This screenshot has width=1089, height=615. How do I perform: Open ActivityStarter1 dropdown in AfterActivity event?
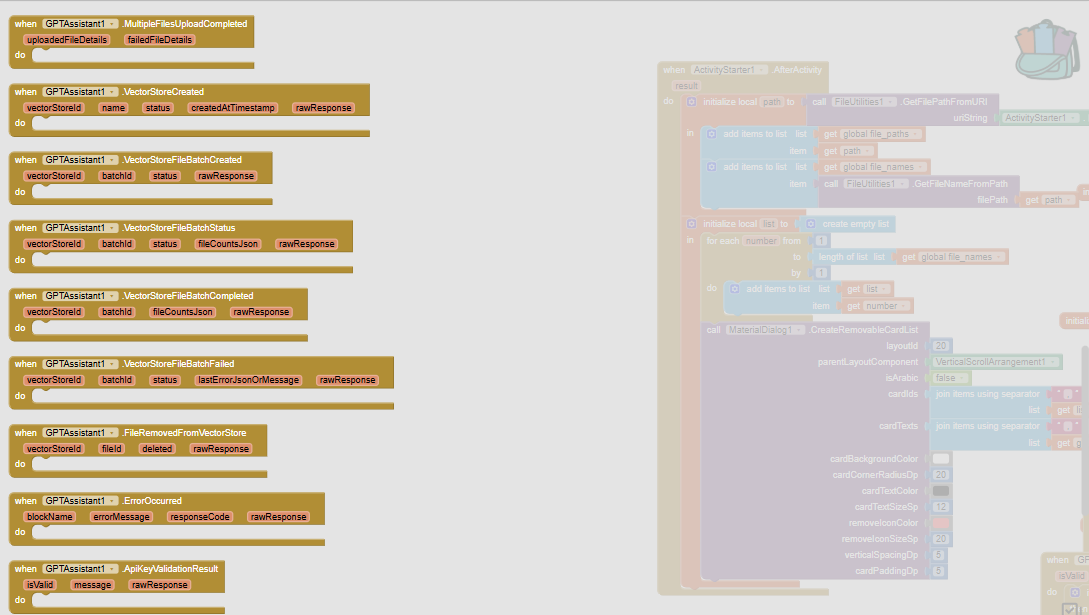pyautogui.click(x=762, y=70)
